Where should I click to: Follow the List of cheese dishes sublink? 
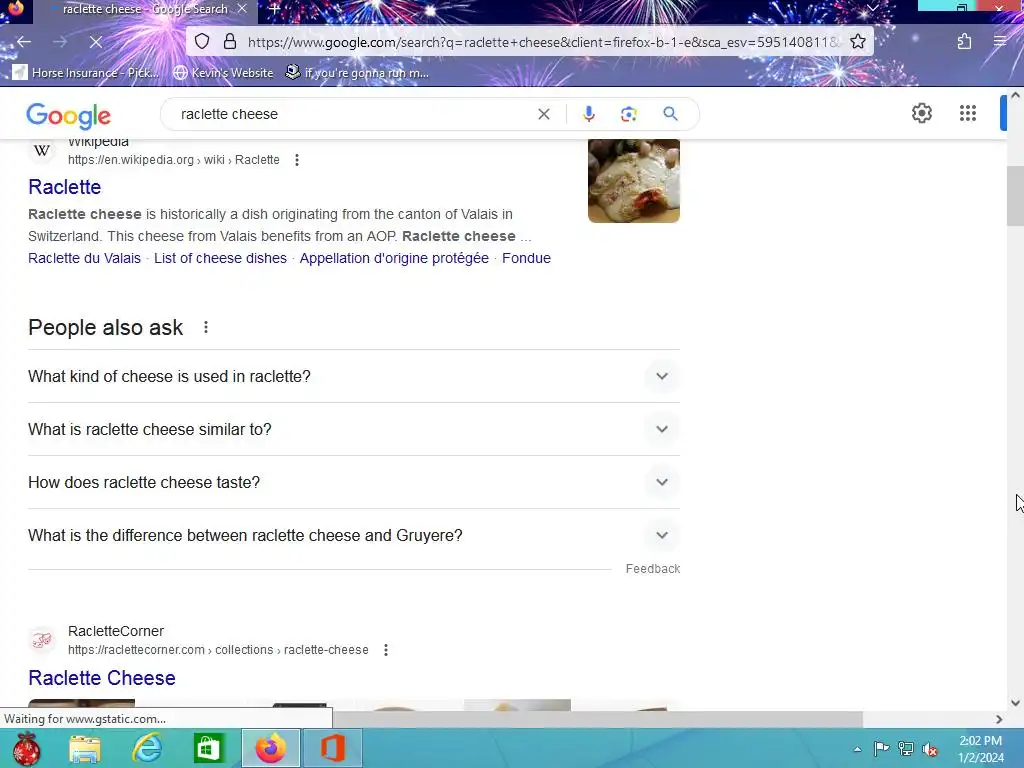click(x=220, y=258)
